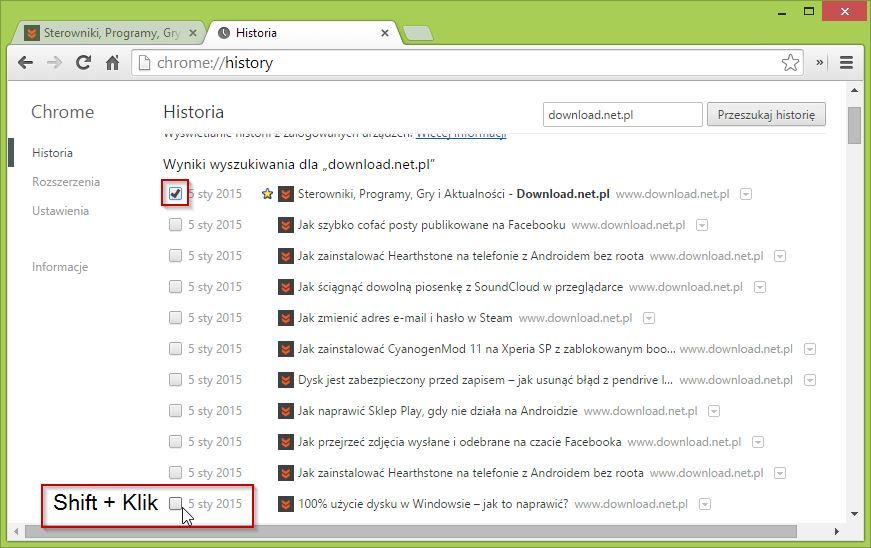Check the Jak naprawić Sklep Play checkbox
The height and width of the screenshot is (548, 871).
coord(175,410)
